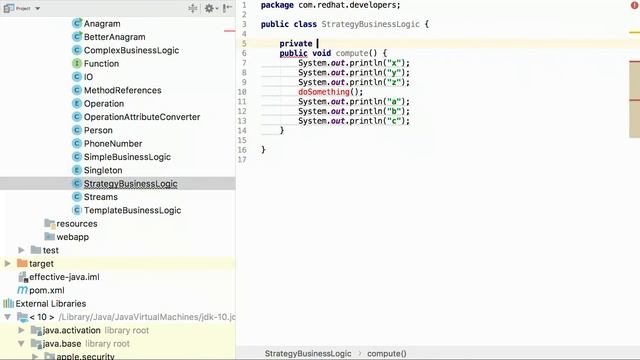Select effective-java.iml file

64,277
